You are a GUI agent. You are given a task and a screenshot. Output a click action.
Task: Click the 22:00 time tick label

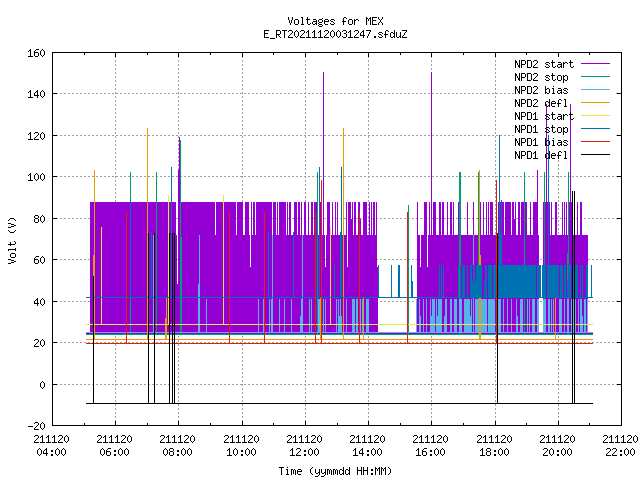click(x=620, y=453)
